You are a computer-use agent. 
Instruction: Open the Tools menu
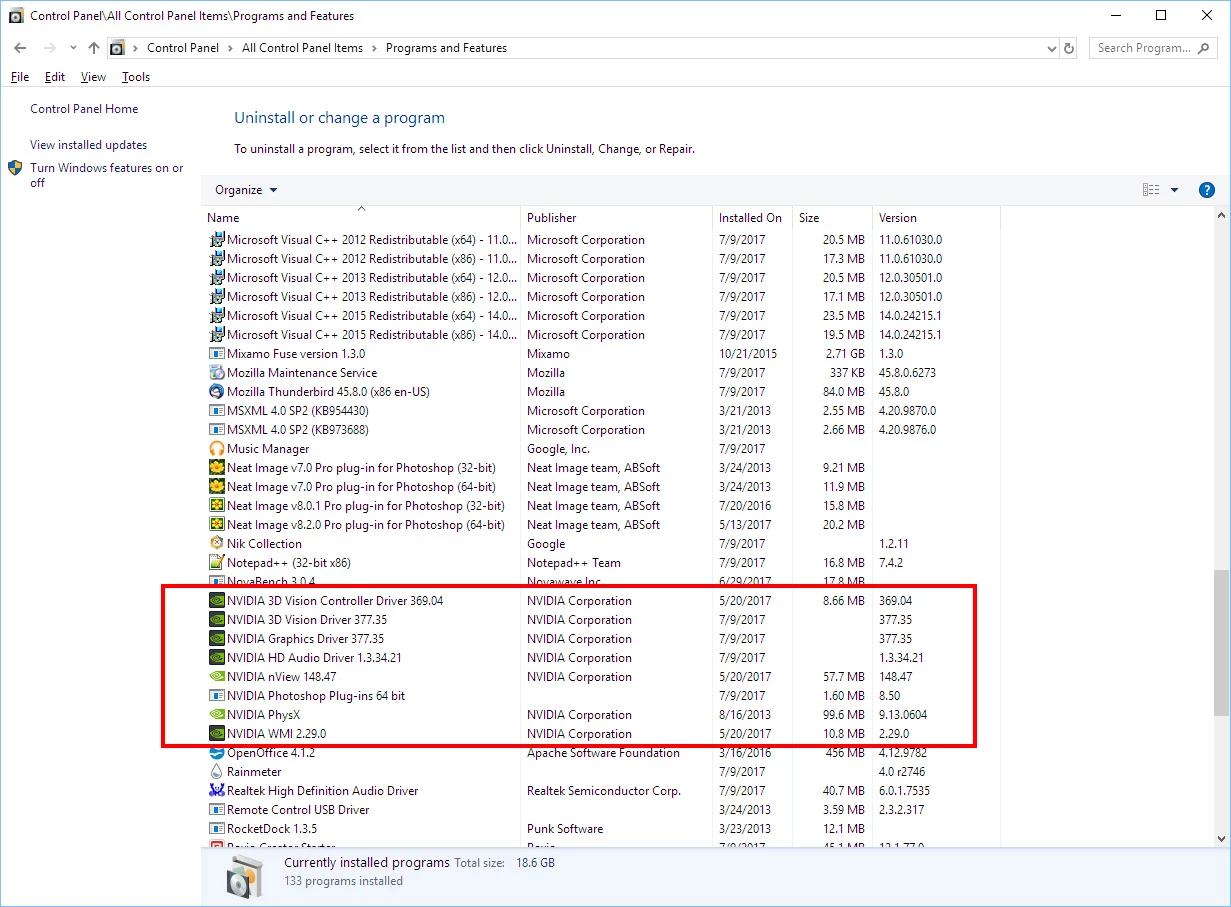[x=136, y=77]
